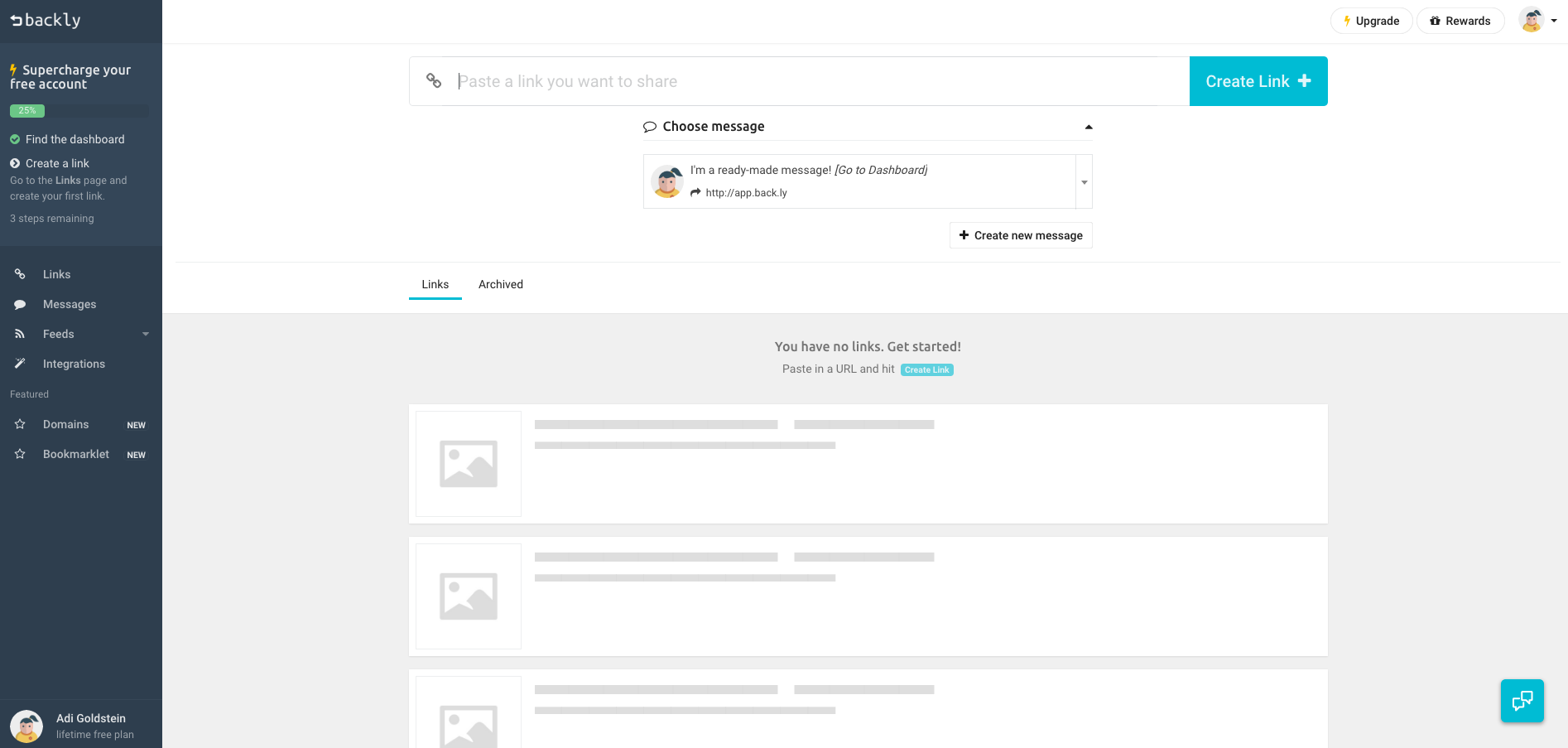Screen dimensions: 1568x748
Task: Click the Choose message comment icon
Action: click(650, 127)
